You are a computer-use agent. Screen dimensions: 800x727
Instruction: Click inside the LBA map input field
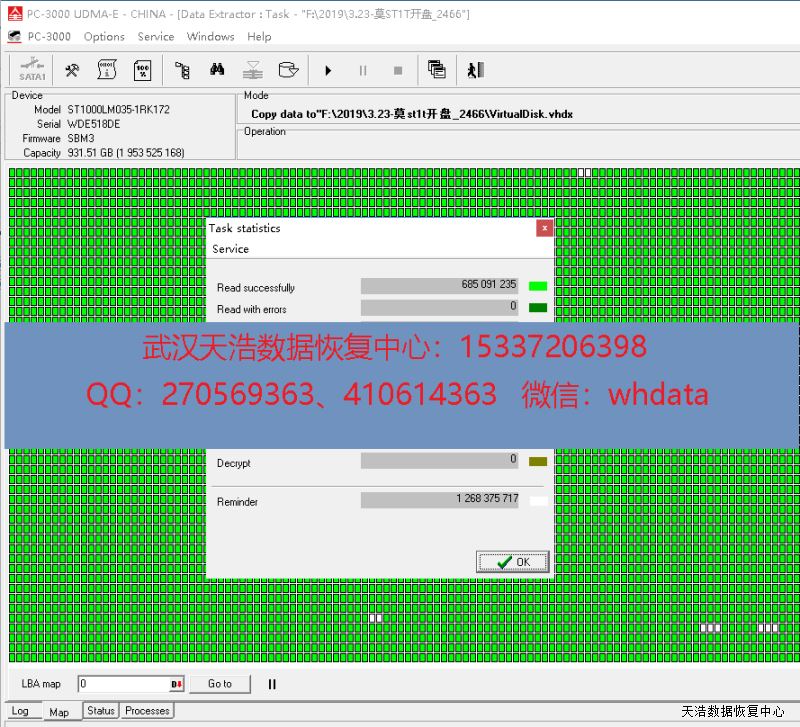pyautogui.click(x=122, y=685)
